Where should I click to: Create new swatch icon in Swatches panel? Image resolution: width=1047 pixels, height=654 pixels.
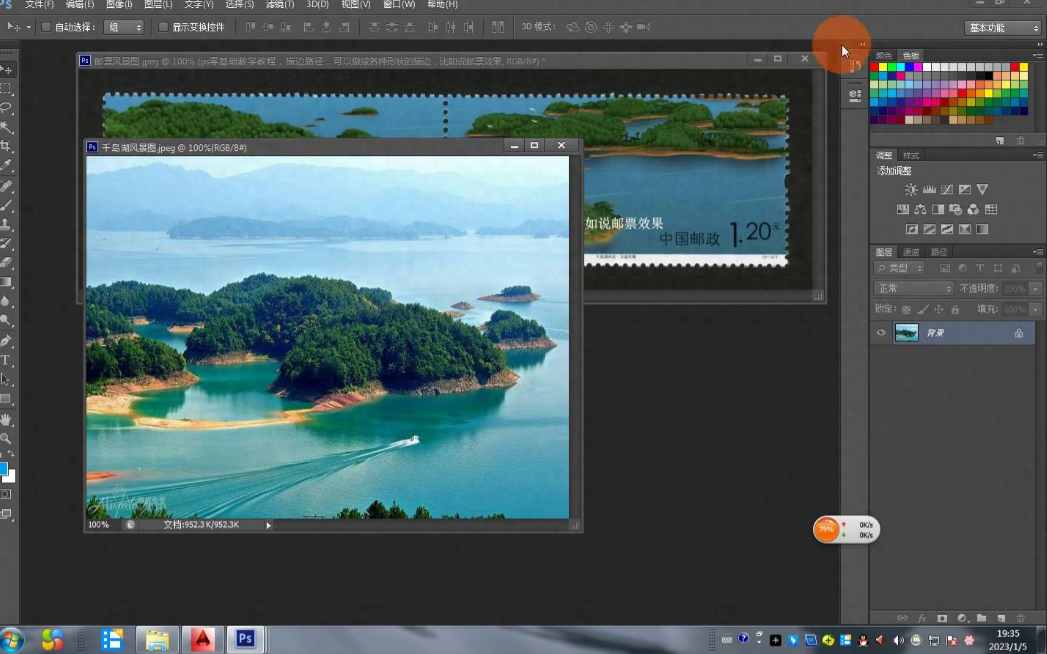click(1000, 141)
